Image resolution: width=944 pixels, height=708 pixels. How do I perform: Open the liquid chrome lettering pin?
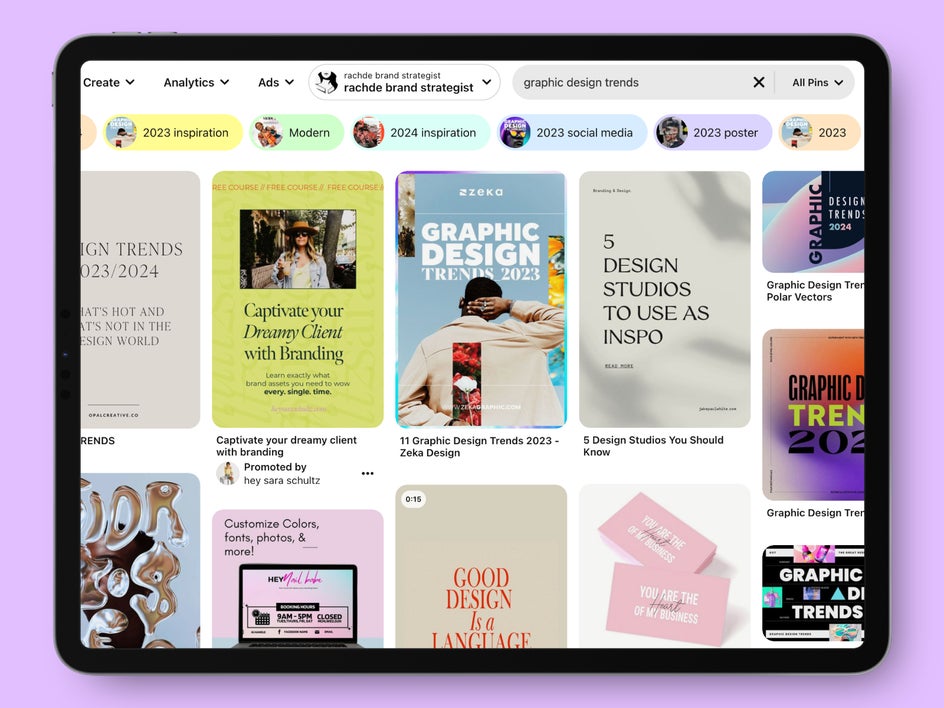click(140, 560)
